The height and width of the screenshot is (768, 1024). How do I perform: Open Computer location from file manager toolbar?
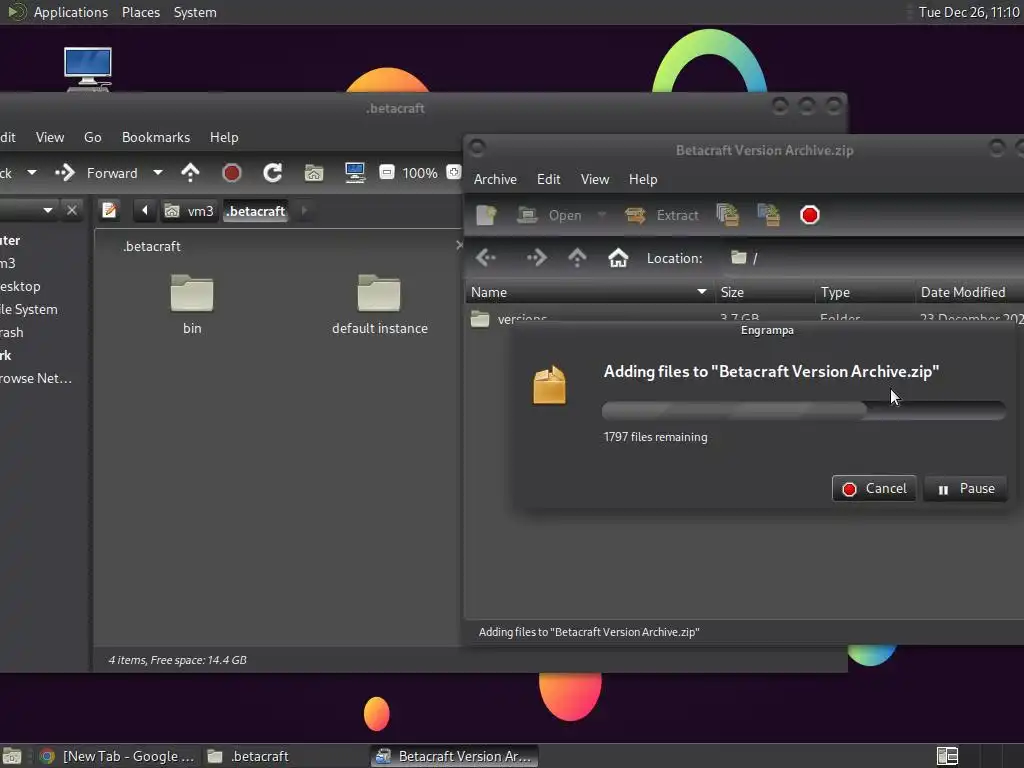click(x=355, y=173)
